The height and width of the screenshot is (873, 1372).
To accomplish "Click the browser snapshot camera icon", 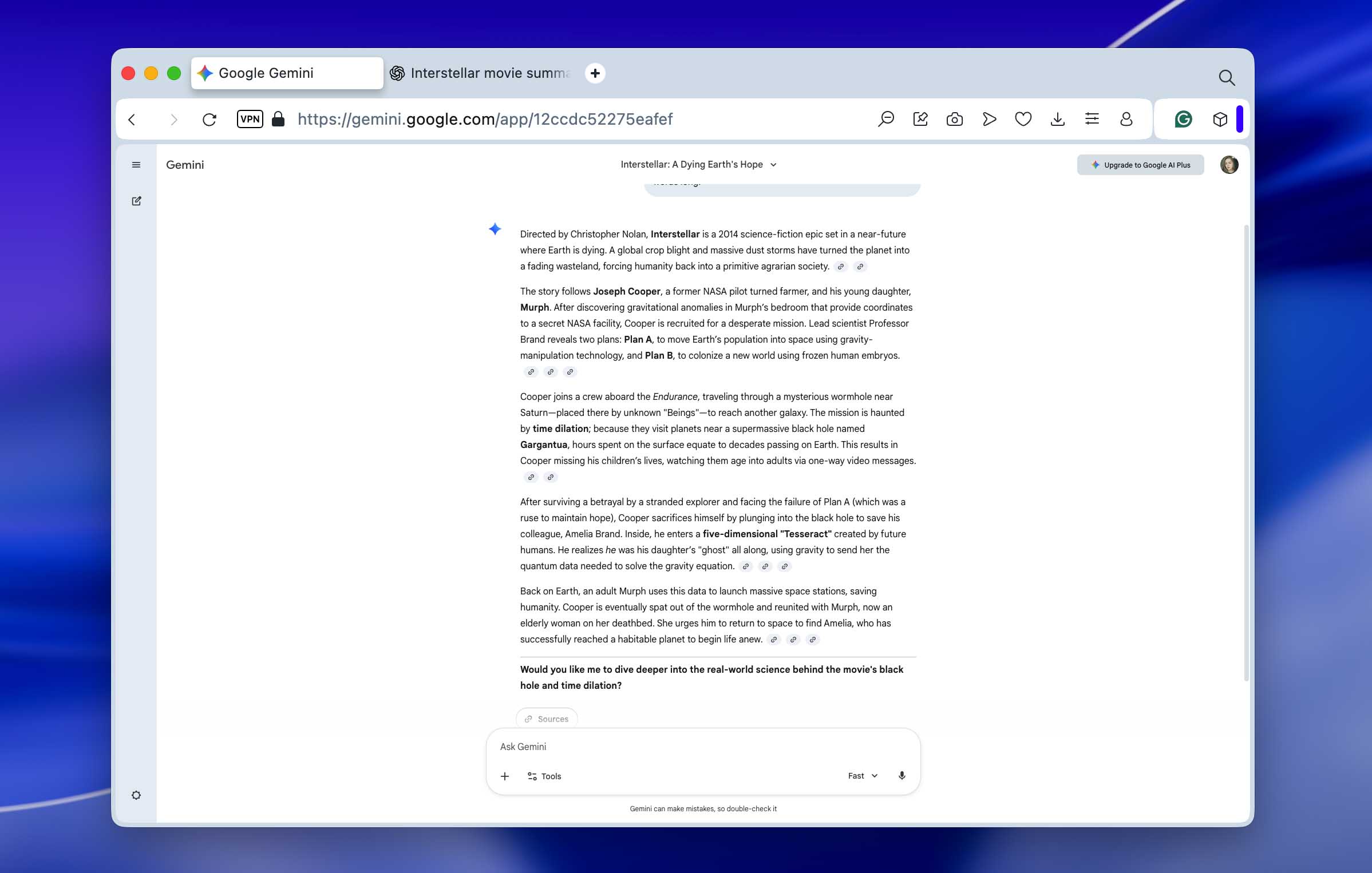I will point(955,119).
